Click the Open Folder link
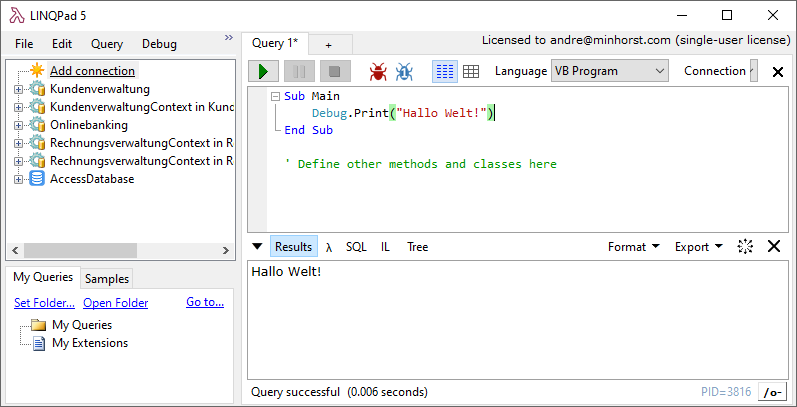The width and height of the screenshot is (797, 407). pyautogui.click(x=115, y=303)
